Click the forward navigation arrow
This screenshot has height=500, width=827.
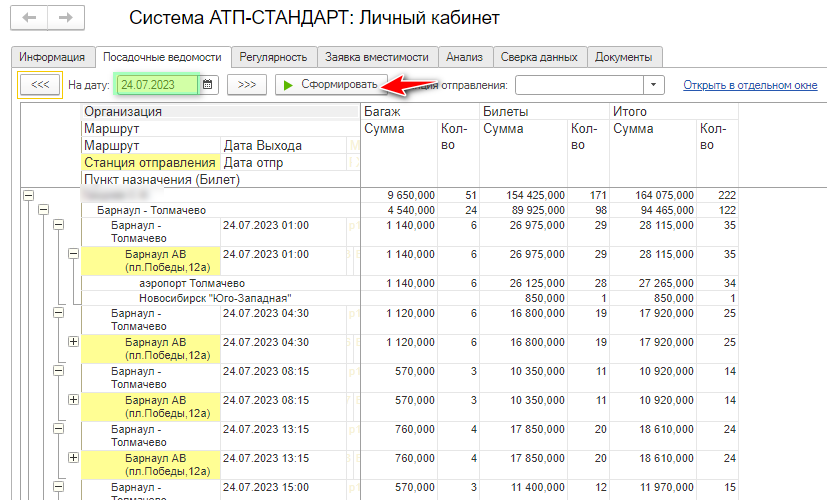(66, 18)
